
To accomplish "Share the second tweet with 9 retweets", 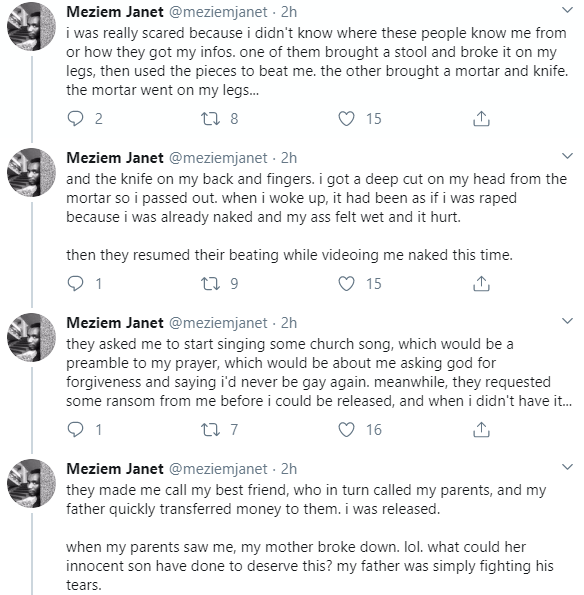I will [481, 283].
